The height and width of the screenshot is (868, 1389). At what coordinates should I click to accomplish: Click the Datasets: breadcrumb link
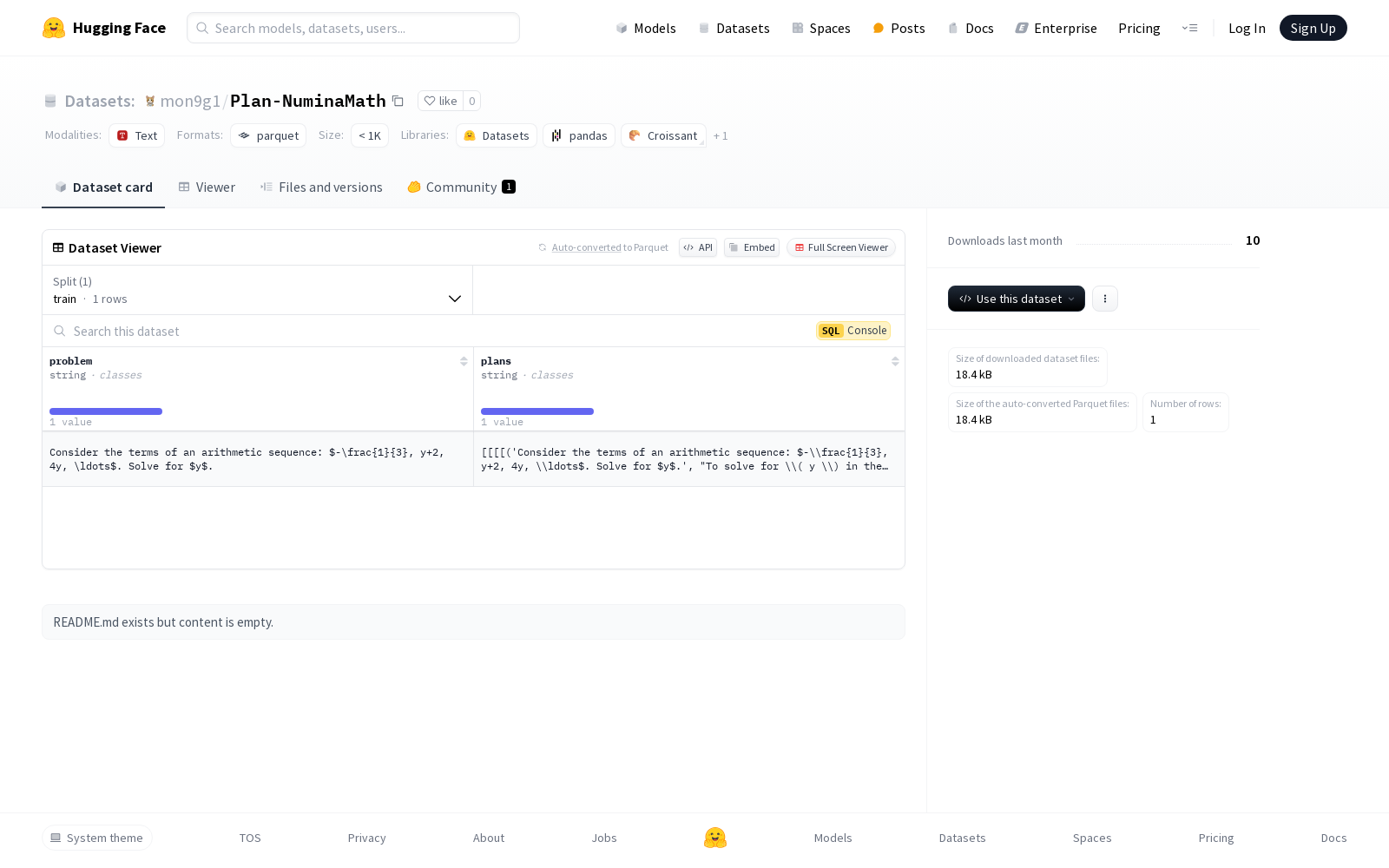(x=100, y=101)
